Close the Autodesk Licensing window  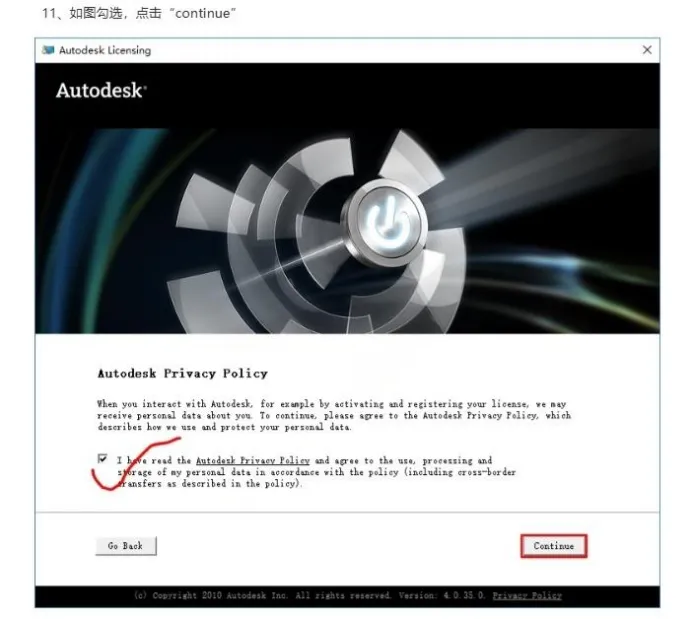click(647, 50)
